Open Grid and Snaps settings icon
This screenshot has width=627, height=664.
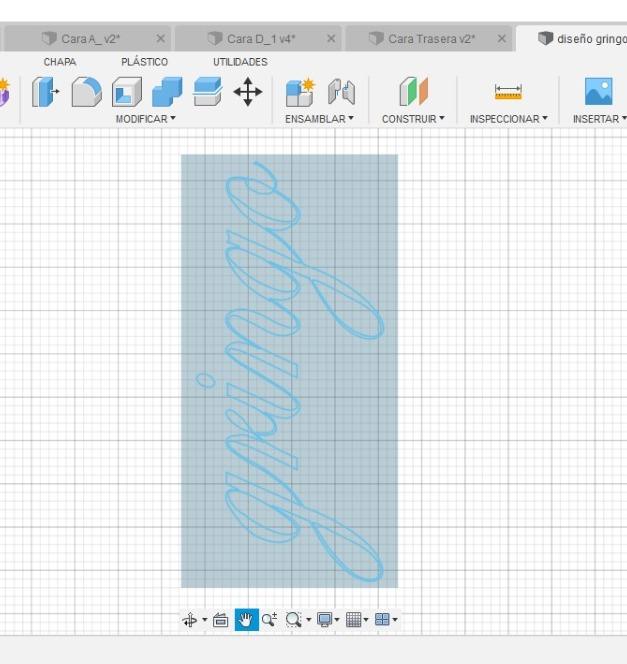click(354, 620)
